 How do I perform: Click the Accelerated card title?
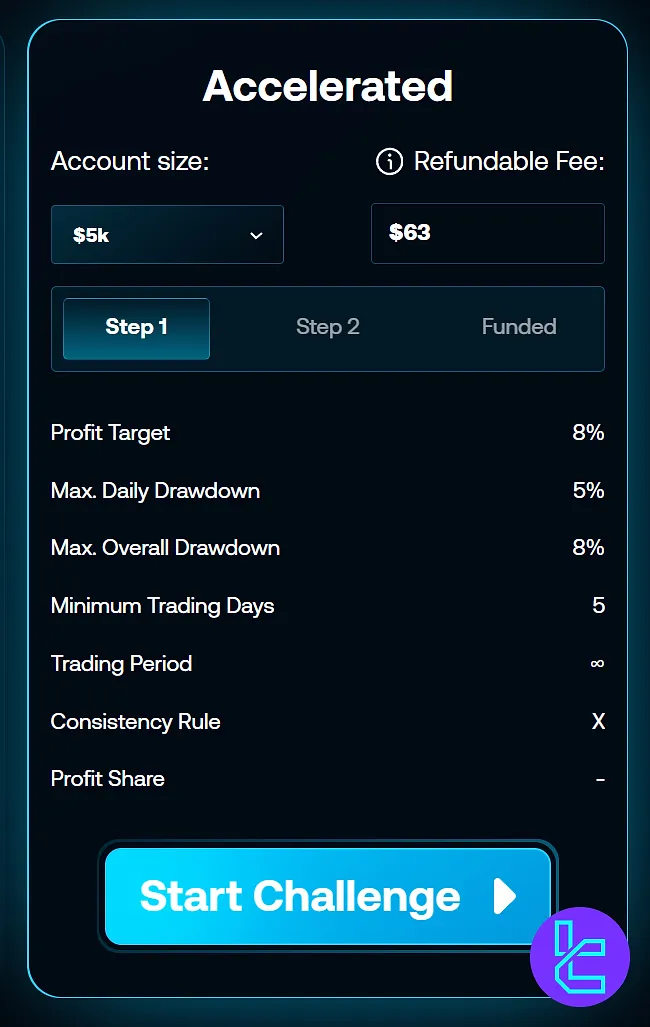(327, 86)
